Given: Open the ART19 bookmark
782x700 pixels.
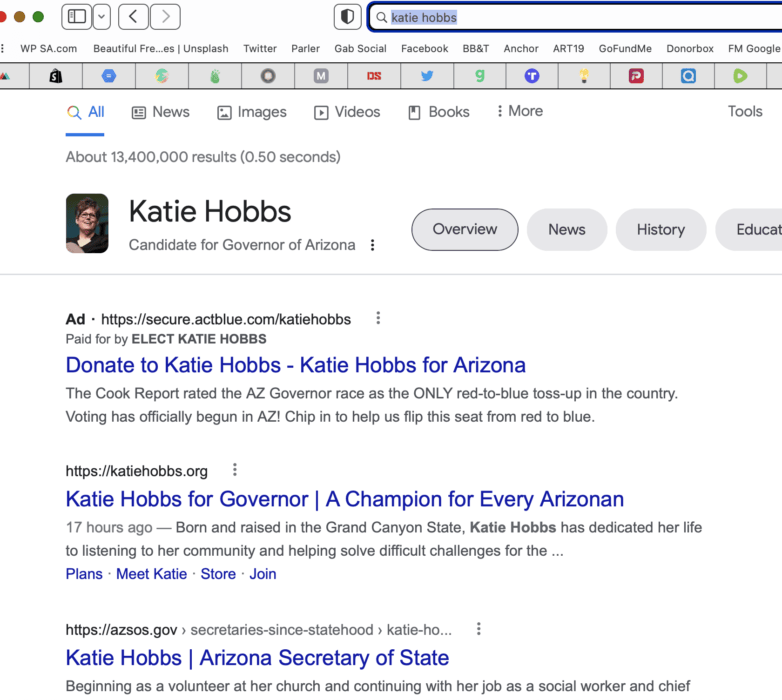Looking at the screenshot, I should pyautogui.click(x=568, y=48).
